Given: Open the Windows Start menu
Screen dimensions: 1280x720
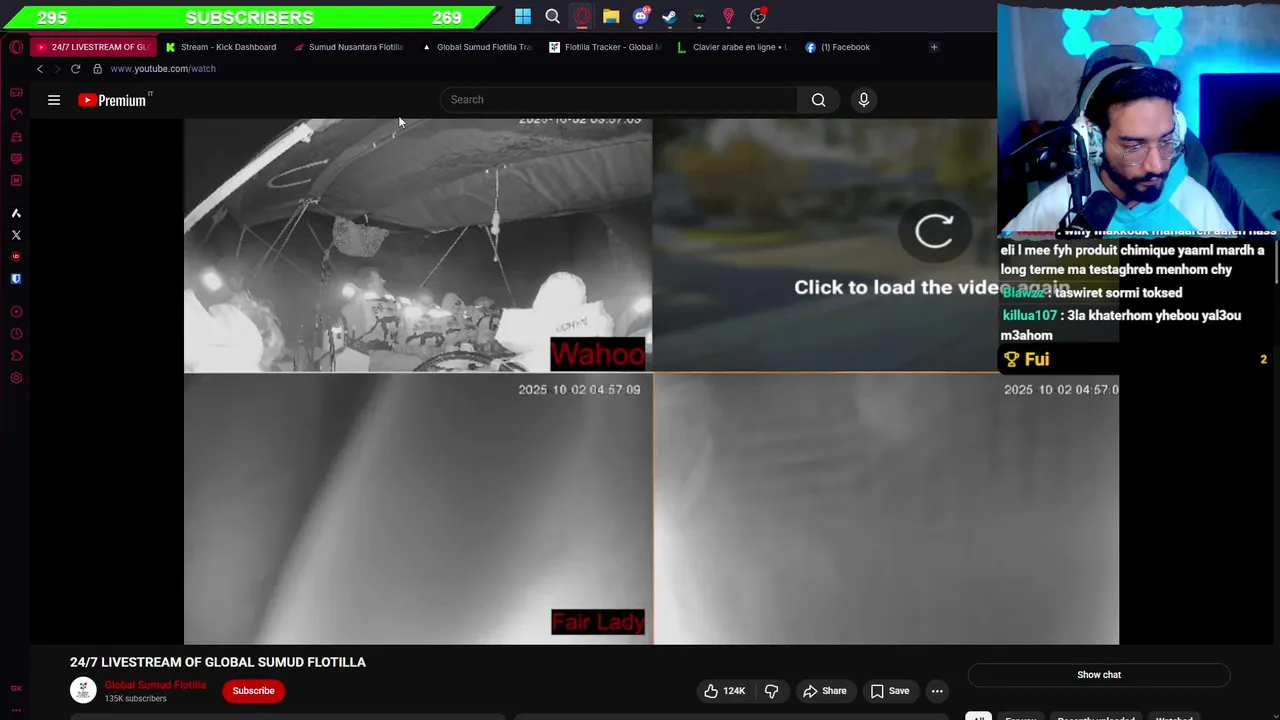Looking at the screenshot, I should (x=523, y=16).
